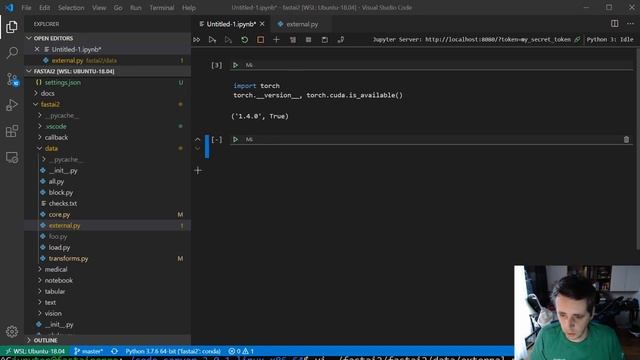Synchronize changes icon in status bar

click(x=114, y=351)
